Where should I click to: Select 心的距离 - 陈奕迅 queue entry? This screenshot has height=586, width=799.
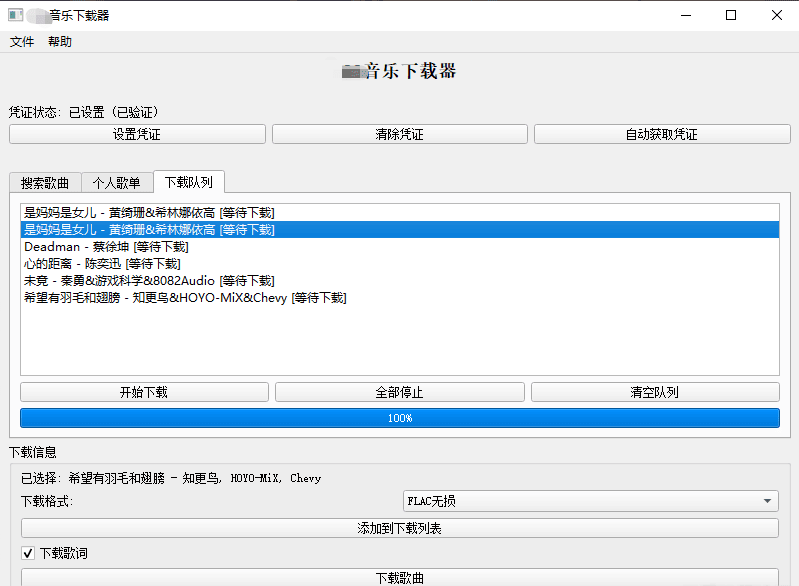point(102,264)
